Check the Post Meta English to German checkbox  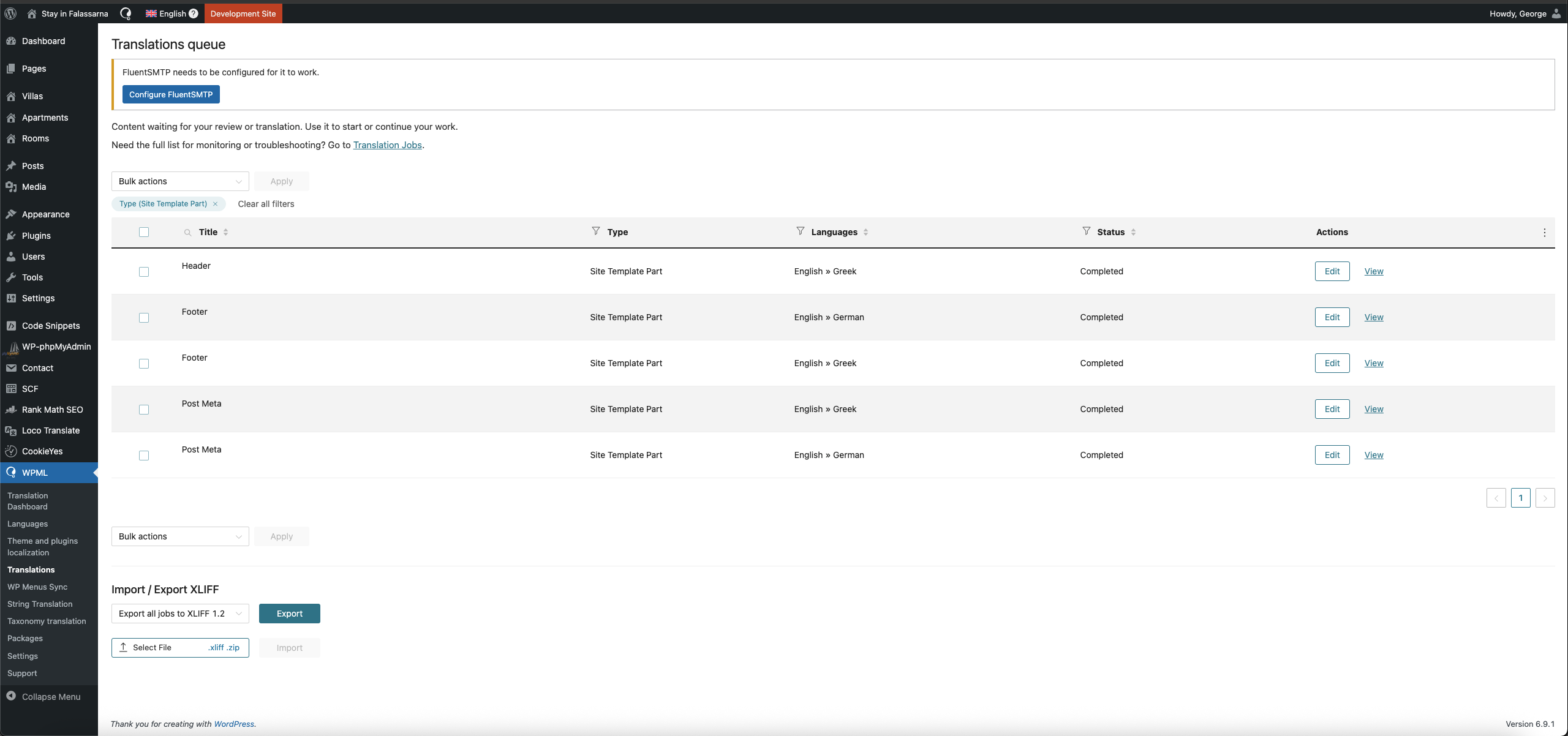point(144,456)
